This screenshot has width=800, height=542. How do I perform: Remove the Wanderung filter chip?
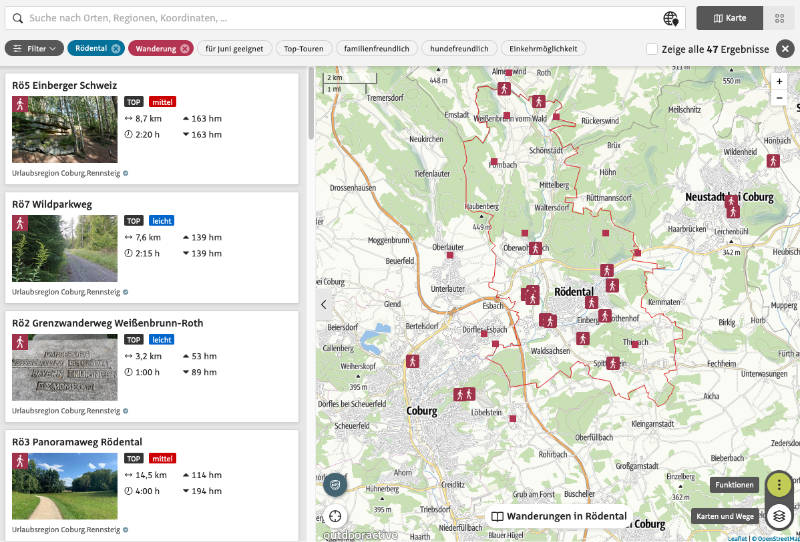click(x=185, y=48)
